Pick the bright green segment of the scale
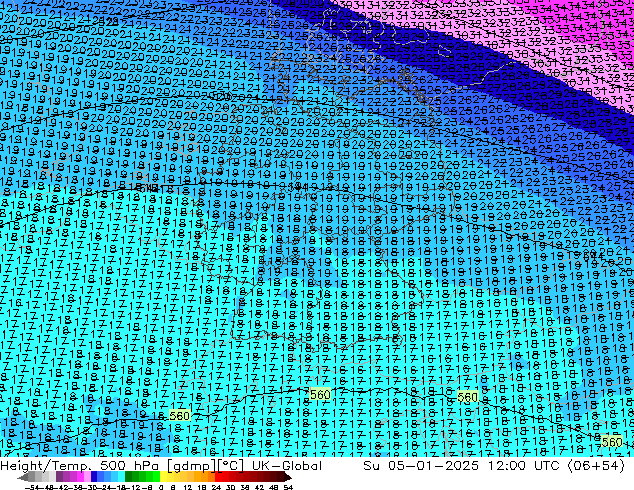 coord(156,477)
